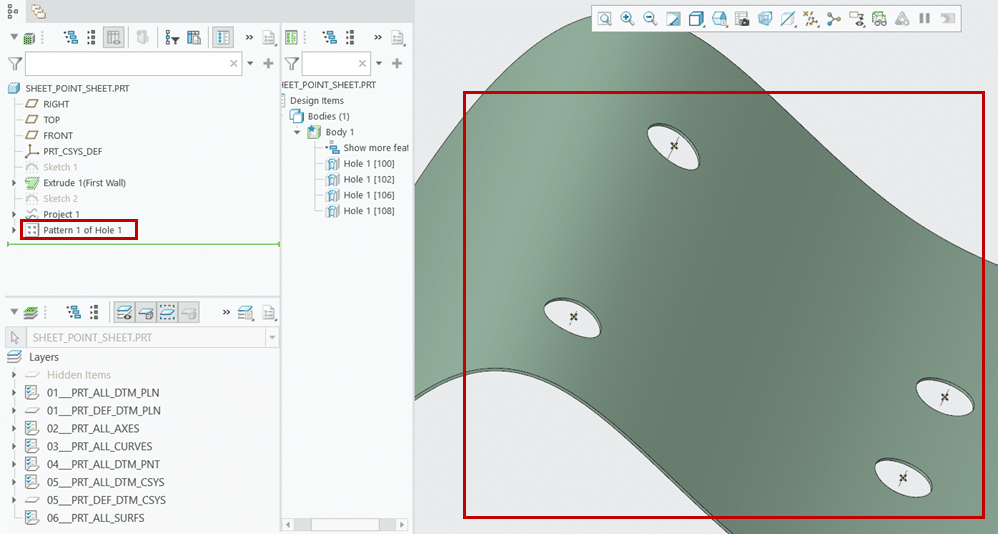999x534 pixels.
Task: Show more Model Tree toolbar commands
Action: pos(249,38)
